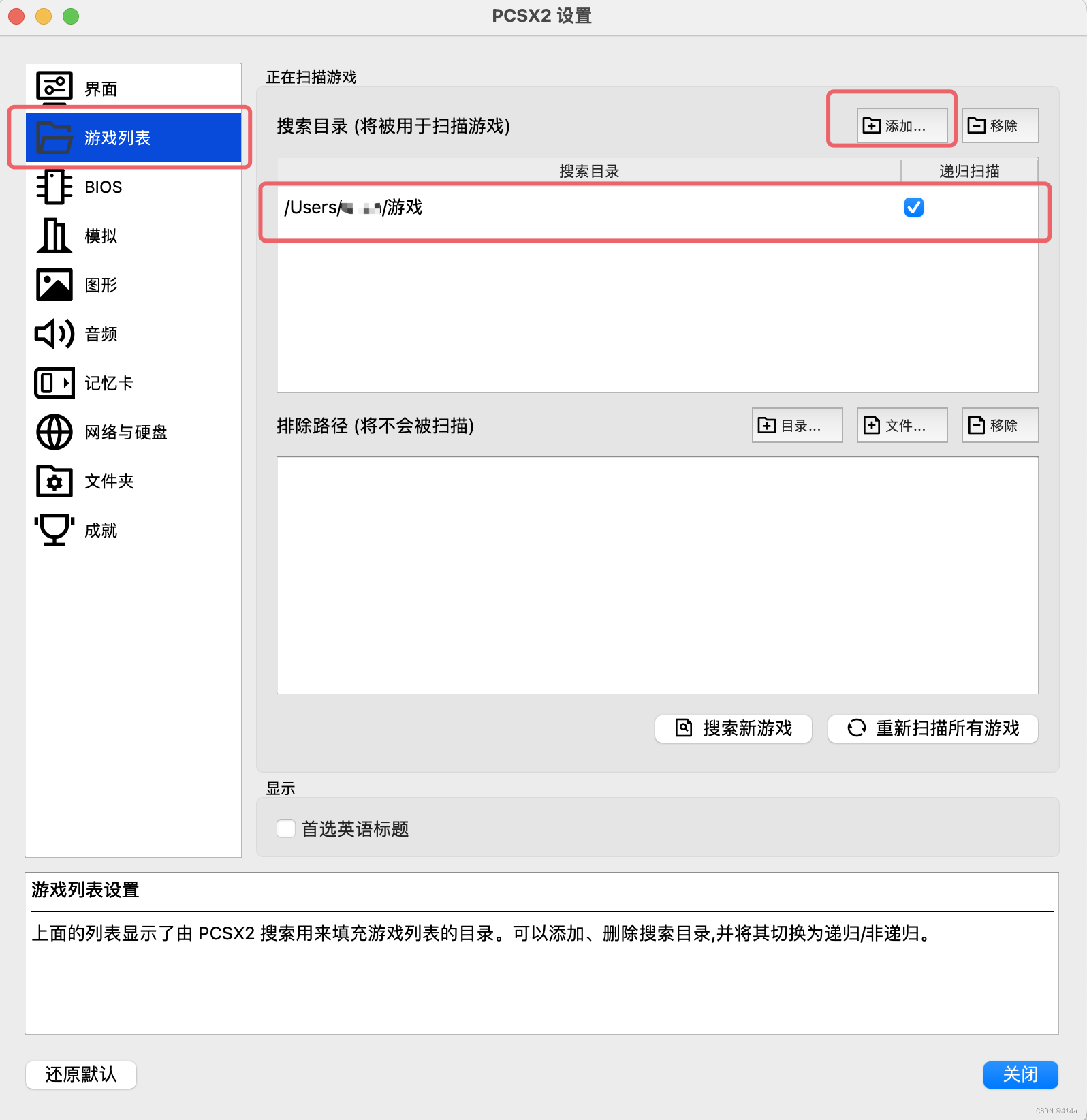1087x1120 pixels.
Task: Click the file-minus icon on exclude 移除
Action: [x=977, y=425]
